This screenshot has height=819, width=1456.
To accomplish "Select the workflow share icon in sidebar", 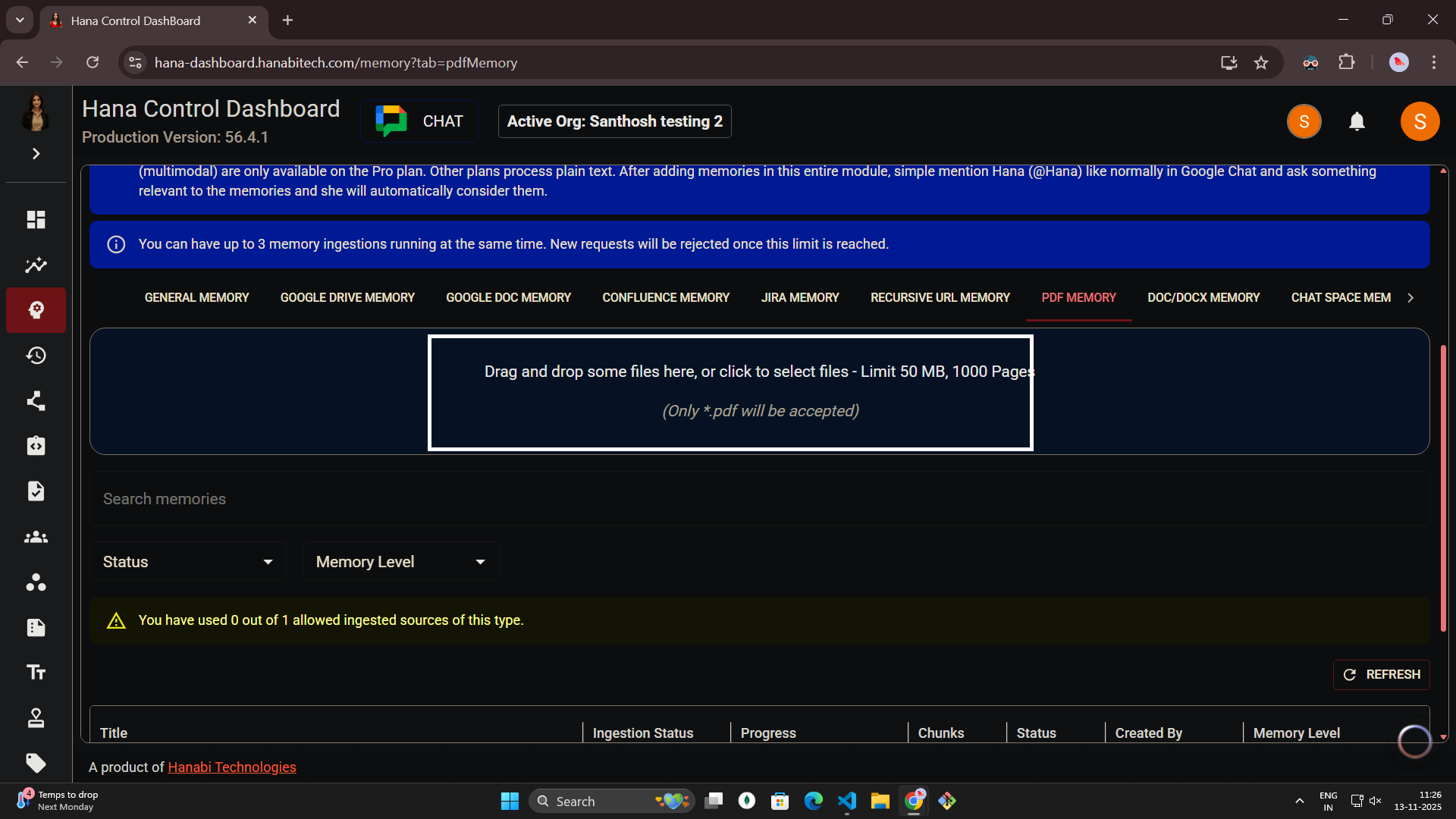I will pyautogui.click(x=36, y=400).
